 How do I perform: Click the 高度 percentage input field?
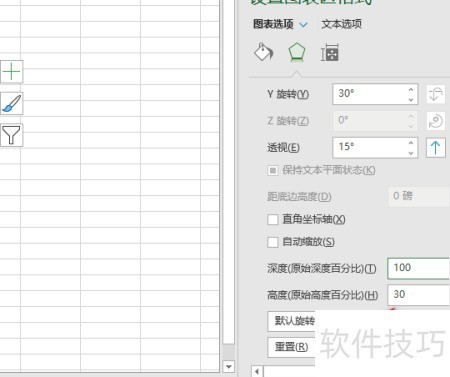(x=419, y=295)
